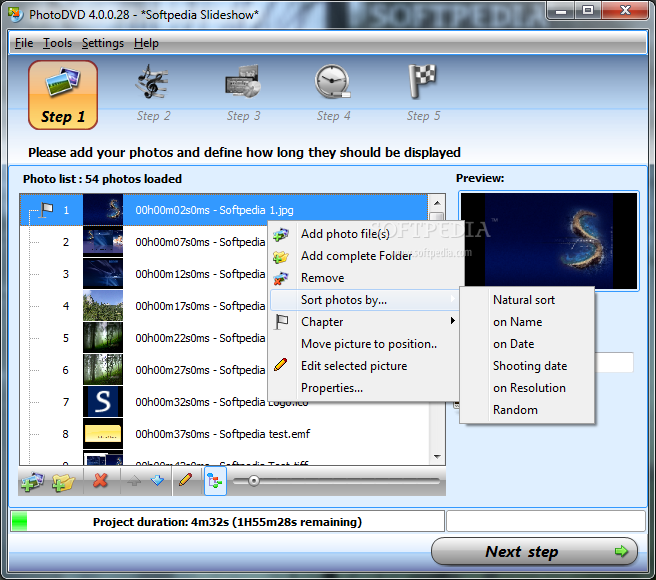This screenshot has height=580, width=656.
Task: Click the add photo files toolbar icon
Action: tap(32, 481)
